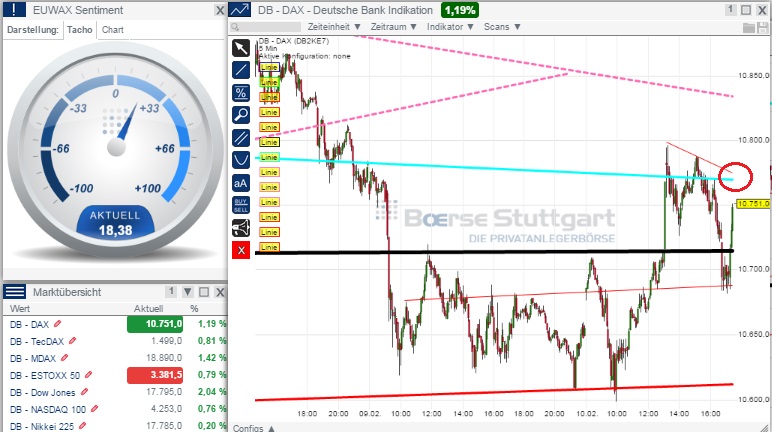
Task: Click the pencil icon beside DB - NASDAQ 100
Action: (x=95, y=409)
